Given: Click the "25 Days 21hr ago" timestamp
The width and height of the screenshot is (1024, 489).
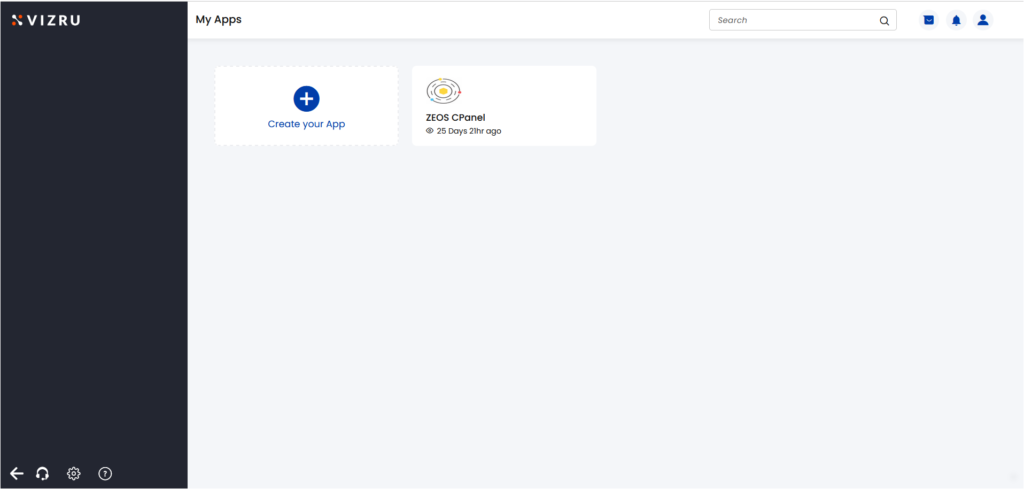Looking at the screenshot, I should (x=469, y=131).
